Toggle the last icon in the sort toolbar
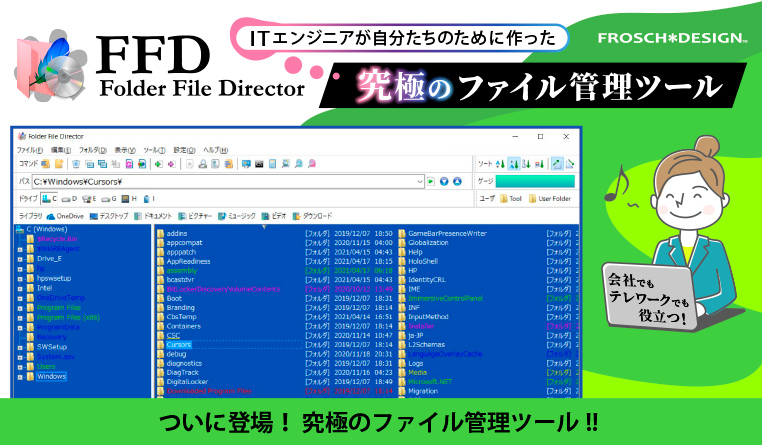The height and width of the screenshot is (445, 762). coord(570,164)
